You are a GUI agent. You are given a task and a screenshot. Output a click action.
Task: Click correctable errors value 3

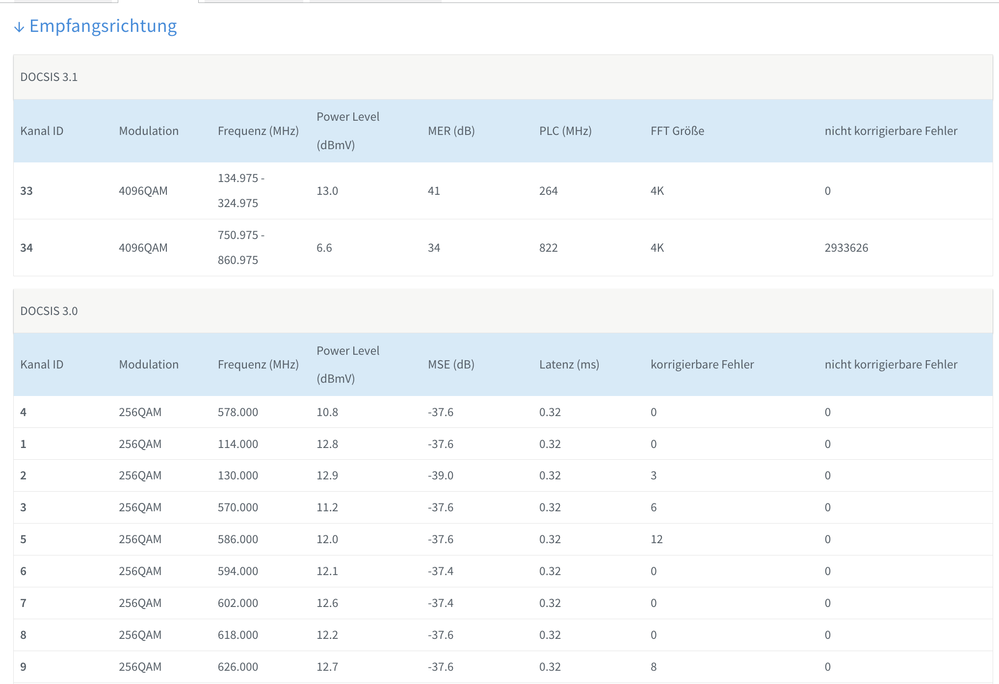click(x=654, y=476)
